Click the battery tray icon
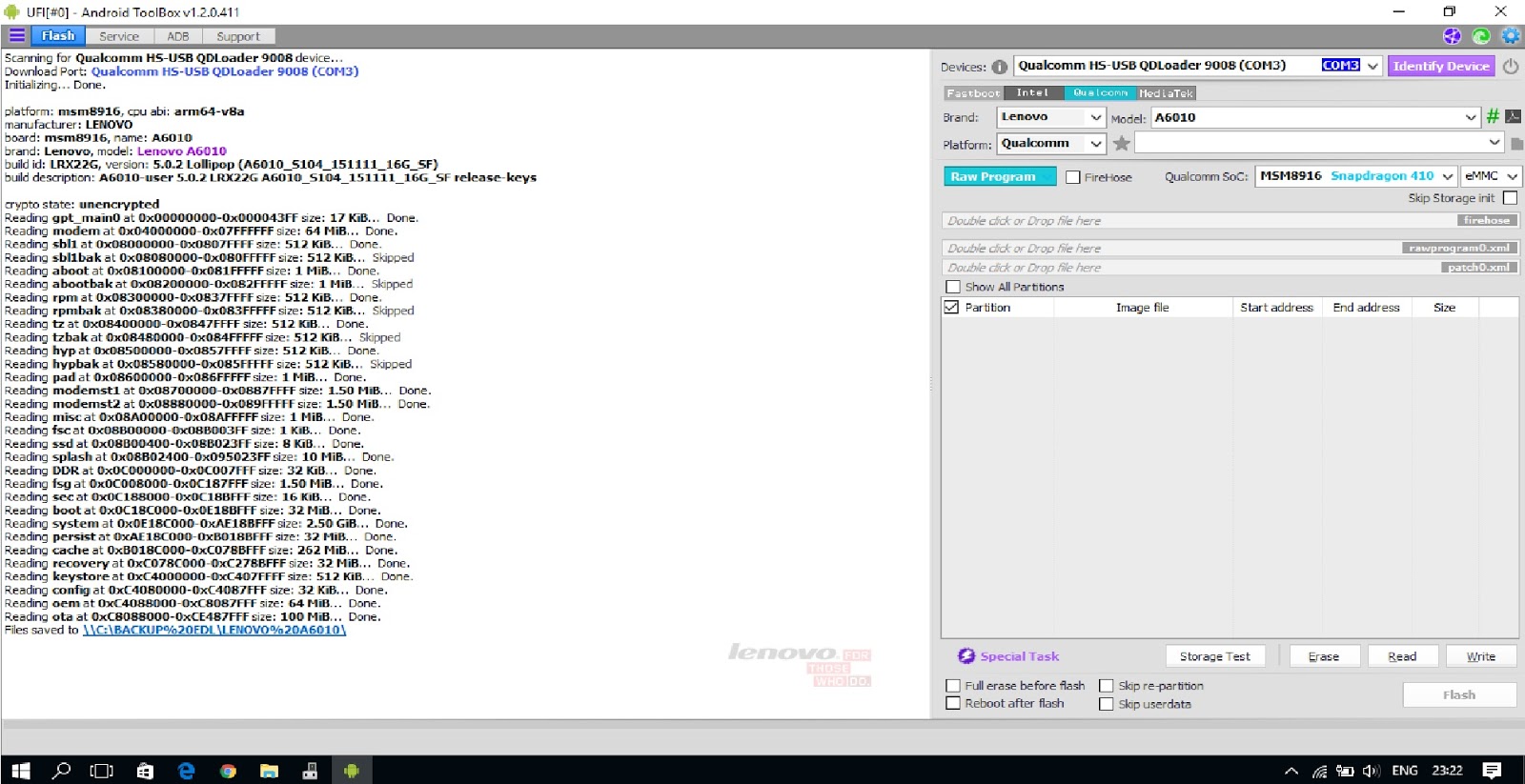This screenshot has width=1525, height=784. click(1345, 771)
